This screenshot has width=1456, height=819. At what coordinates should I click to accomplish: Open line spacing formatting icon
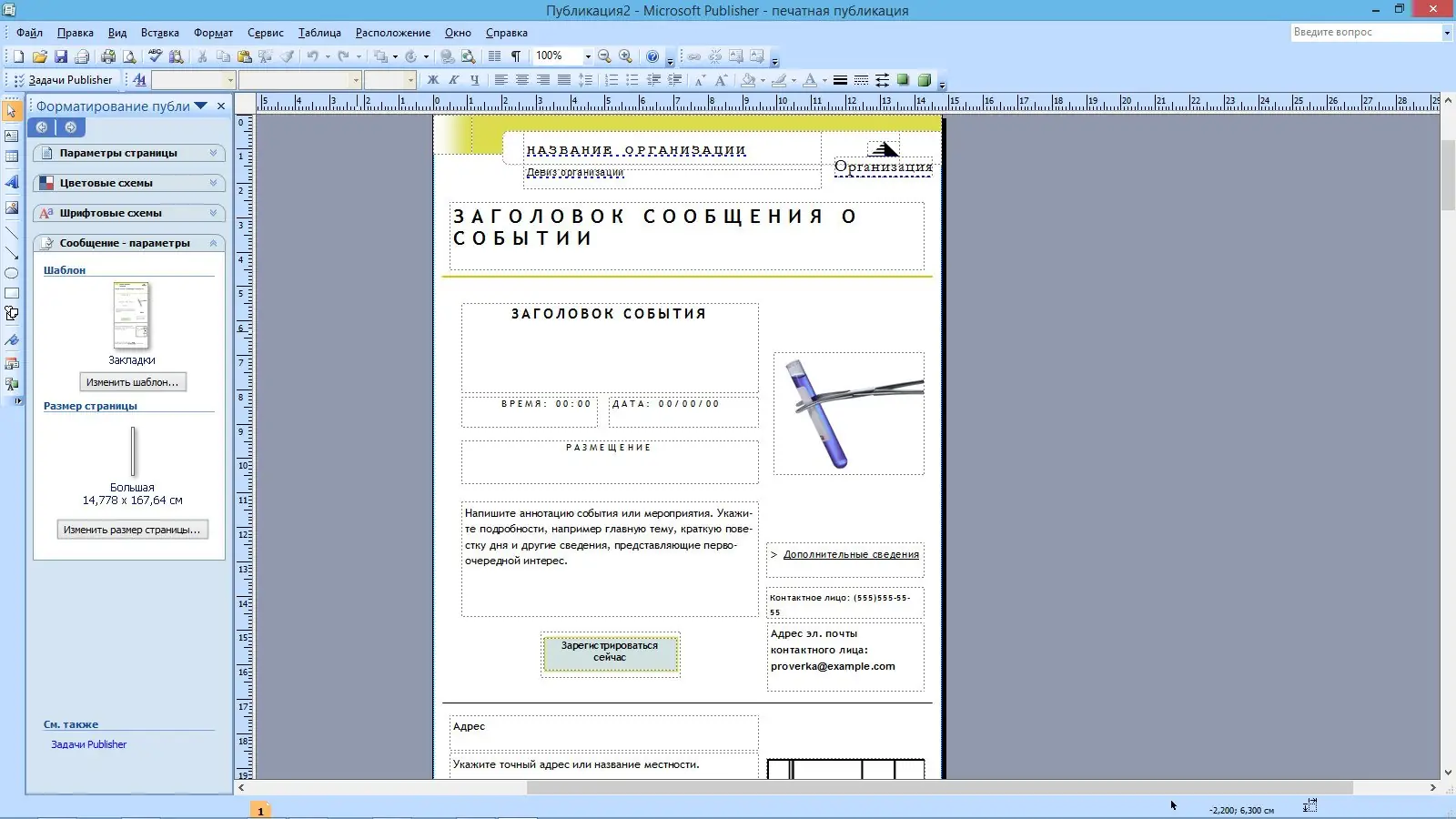(x=585, y=80)
